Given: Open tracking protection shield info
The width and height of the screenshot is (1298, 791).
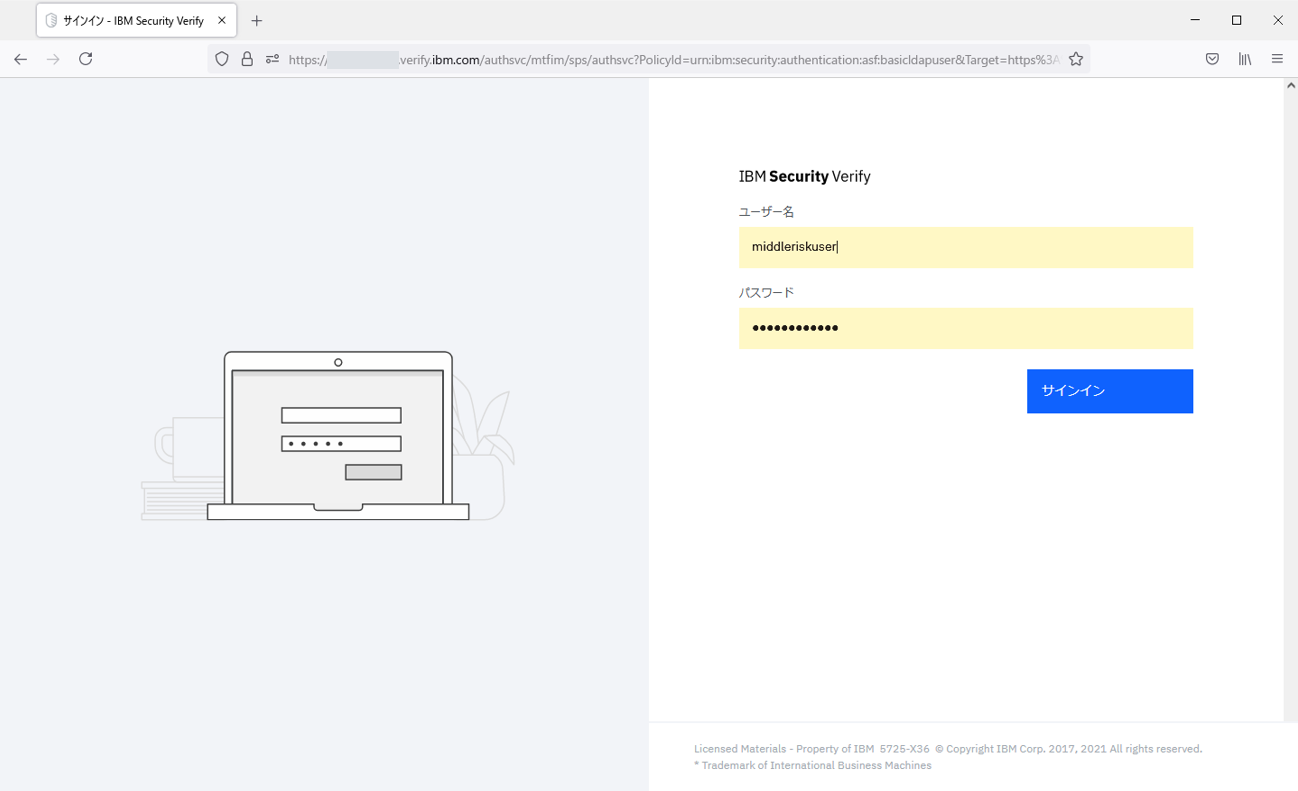Looking at the screenshot, I should [x=222, y=59].
